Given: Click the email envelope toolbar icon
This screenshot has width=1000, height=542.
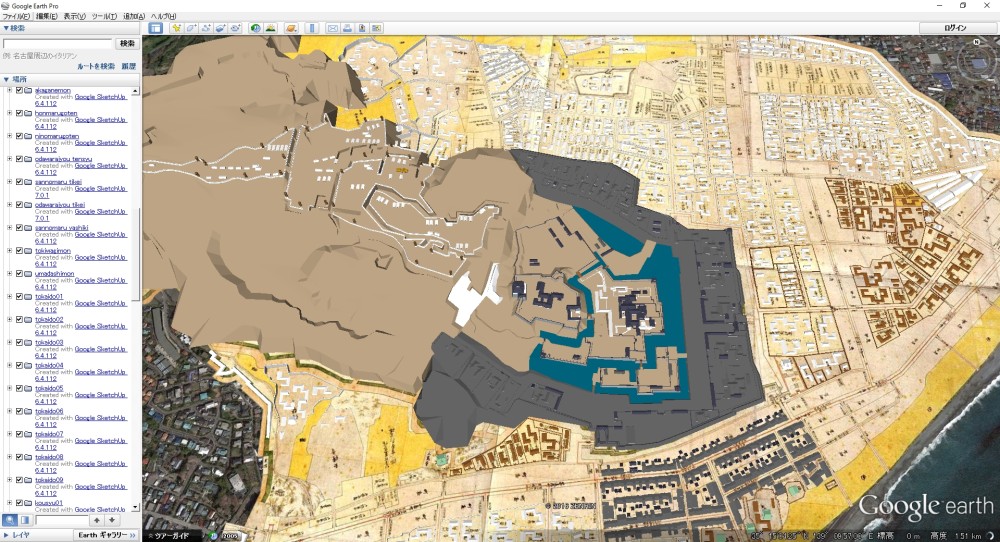Looking at the screenshot, I should pos(333,28).
